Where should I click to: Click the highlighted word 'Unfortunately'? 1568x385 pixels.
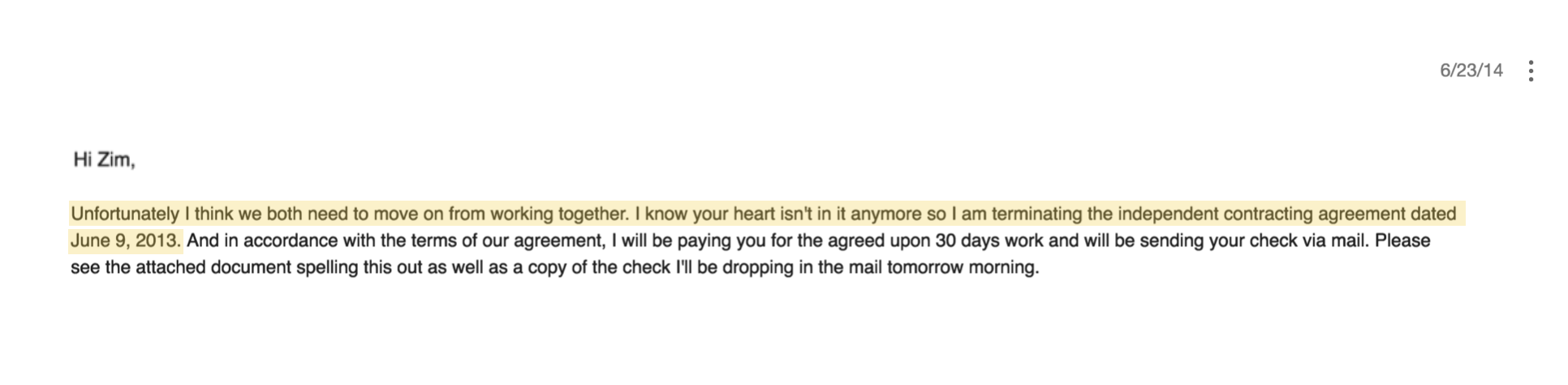tap(126, 214)
